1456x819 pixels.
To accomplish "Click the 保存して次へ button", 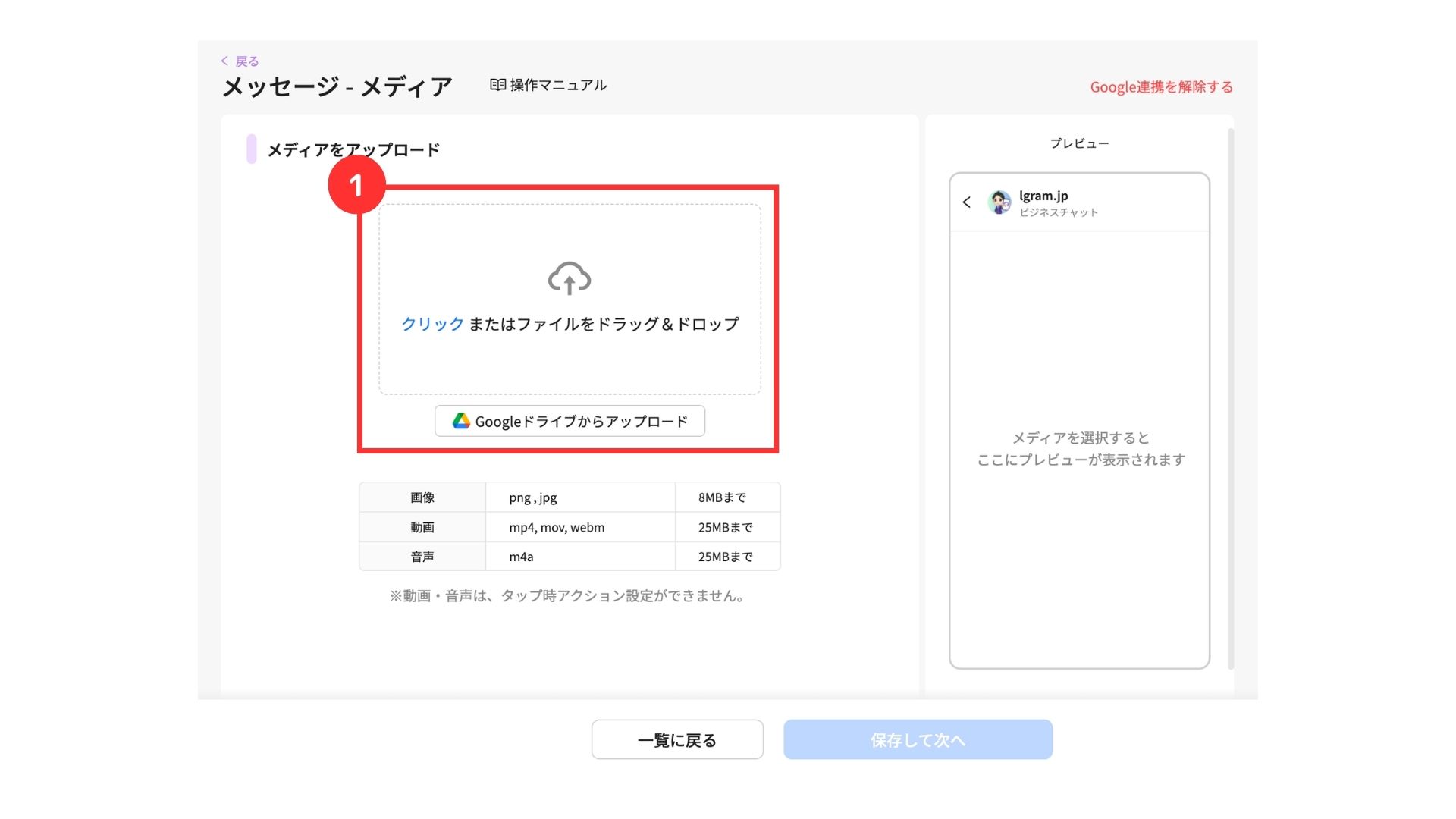I will 918,739.
